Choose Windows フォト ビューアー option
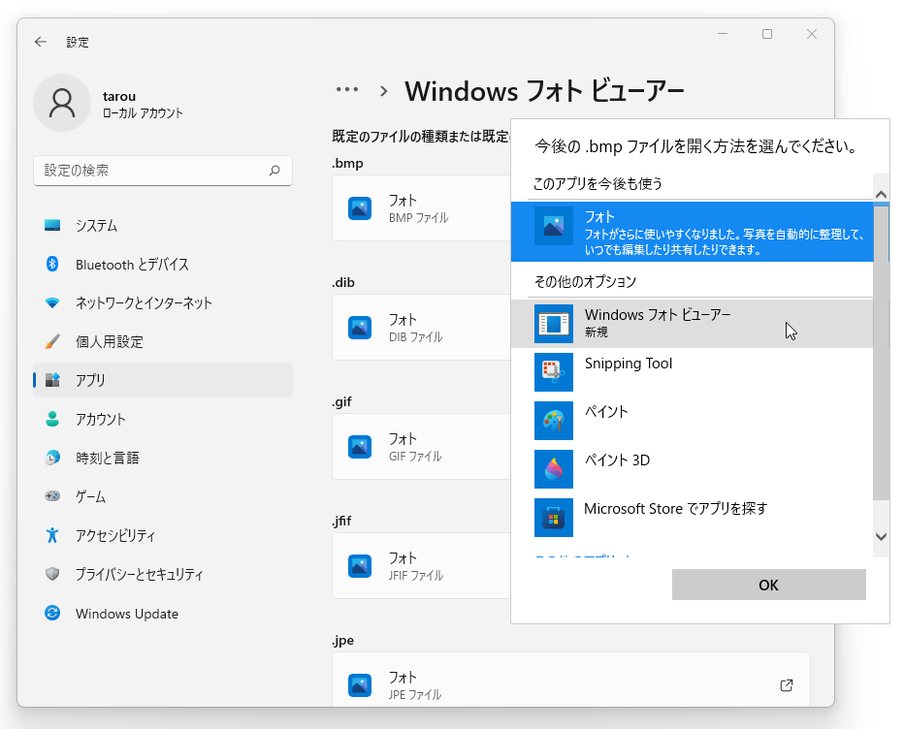904x729 pixels. tap(692, 324)
